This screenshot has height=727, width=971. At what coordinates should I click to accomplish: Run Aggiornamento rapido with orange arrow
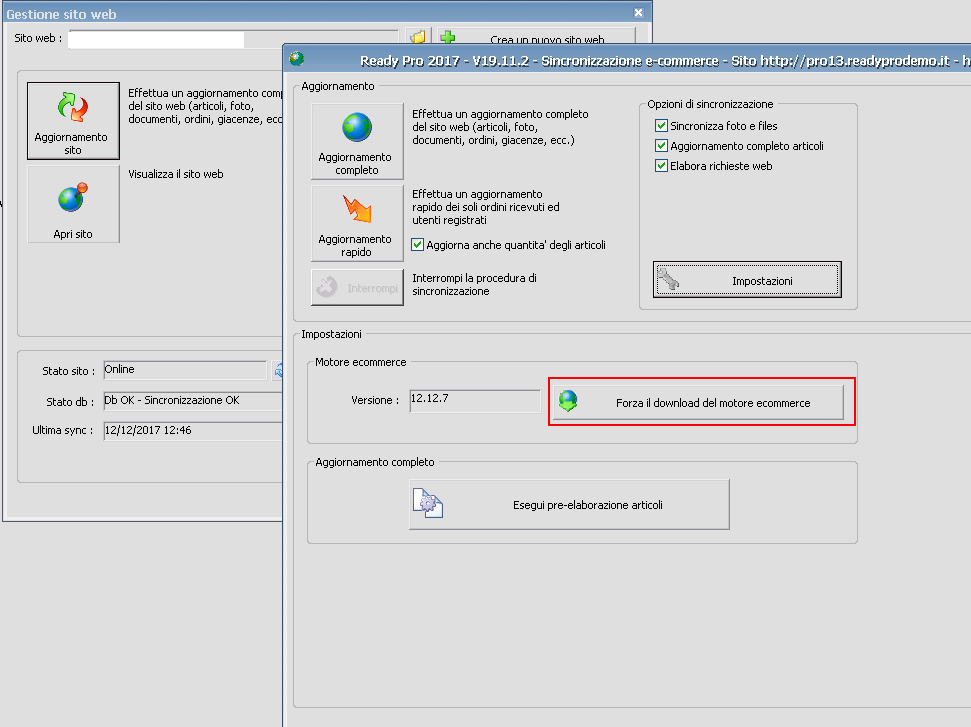[357, 224]
